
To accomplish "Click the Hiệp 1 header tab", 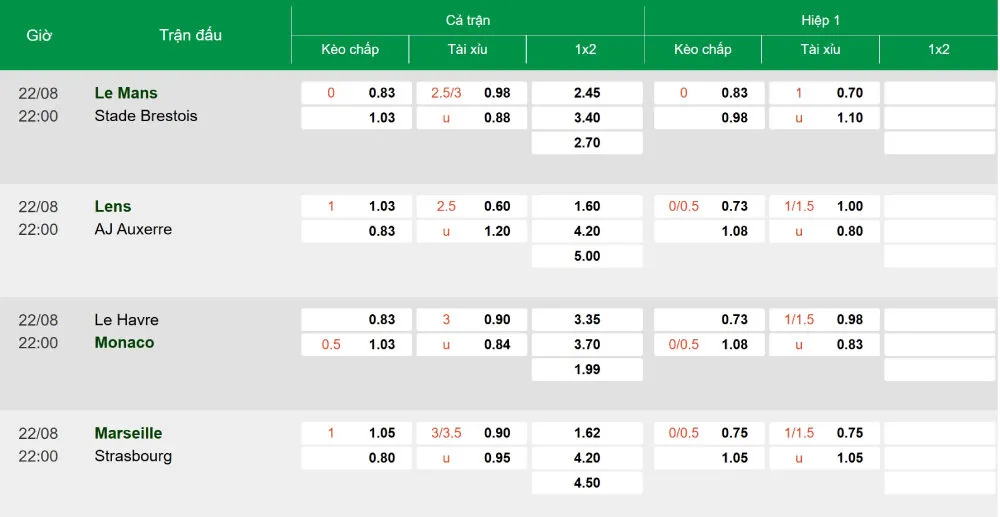I will tap(820, 20).
